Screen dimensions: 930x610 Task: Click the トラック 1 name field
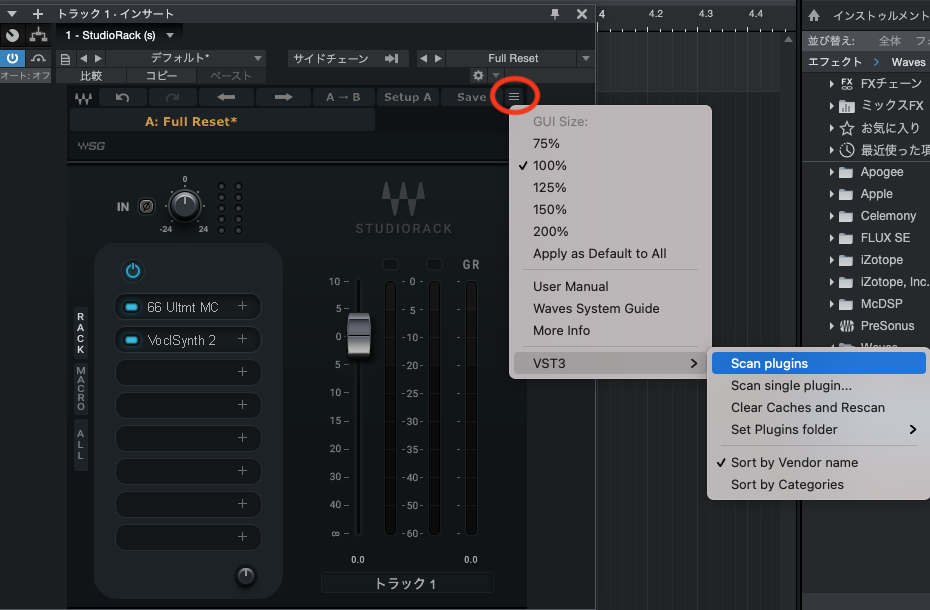tap(407, 583)
